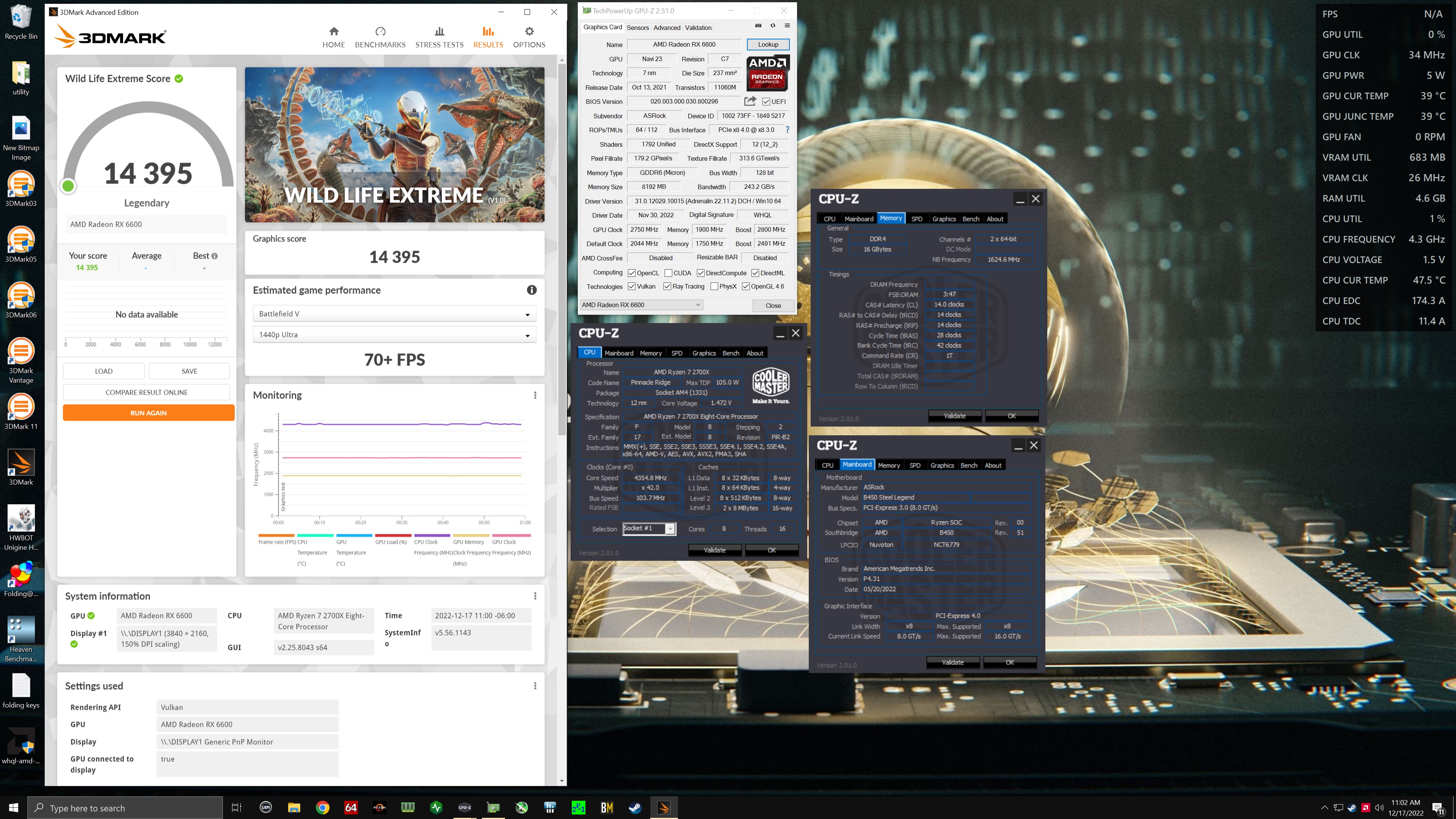
Task: Open Graphics tab in CPU-Z Mainboard window
Action: [941, 465]
